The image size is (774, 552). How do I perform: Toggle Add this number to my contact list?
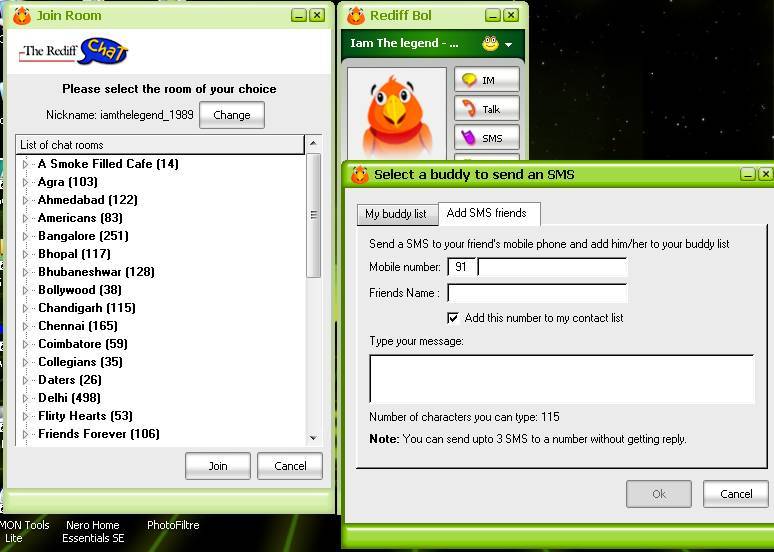click(453, 318)
